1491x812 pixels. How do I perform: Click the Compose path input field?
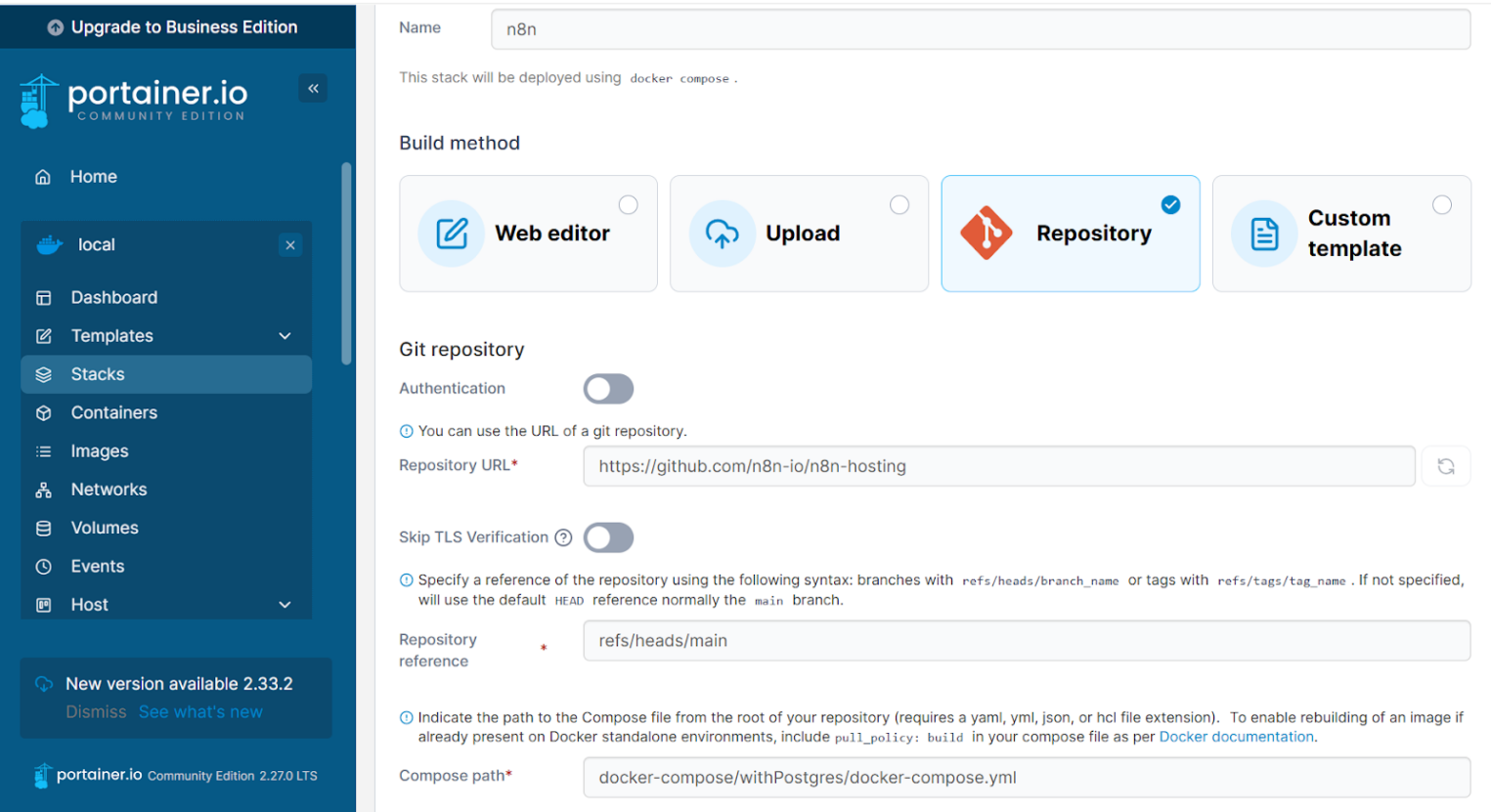(1026, 778)
